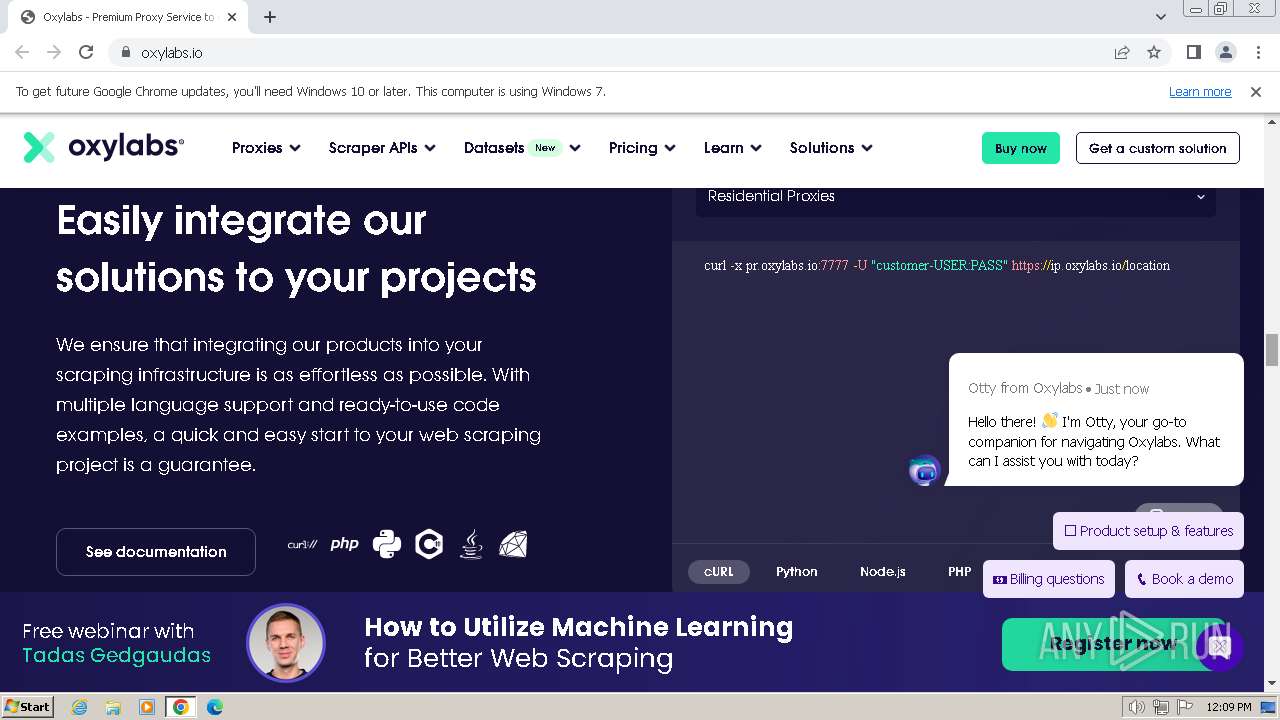Viewport: 1280px width, 720px height.
Task: Go back to the previous page
Action: 22,52
